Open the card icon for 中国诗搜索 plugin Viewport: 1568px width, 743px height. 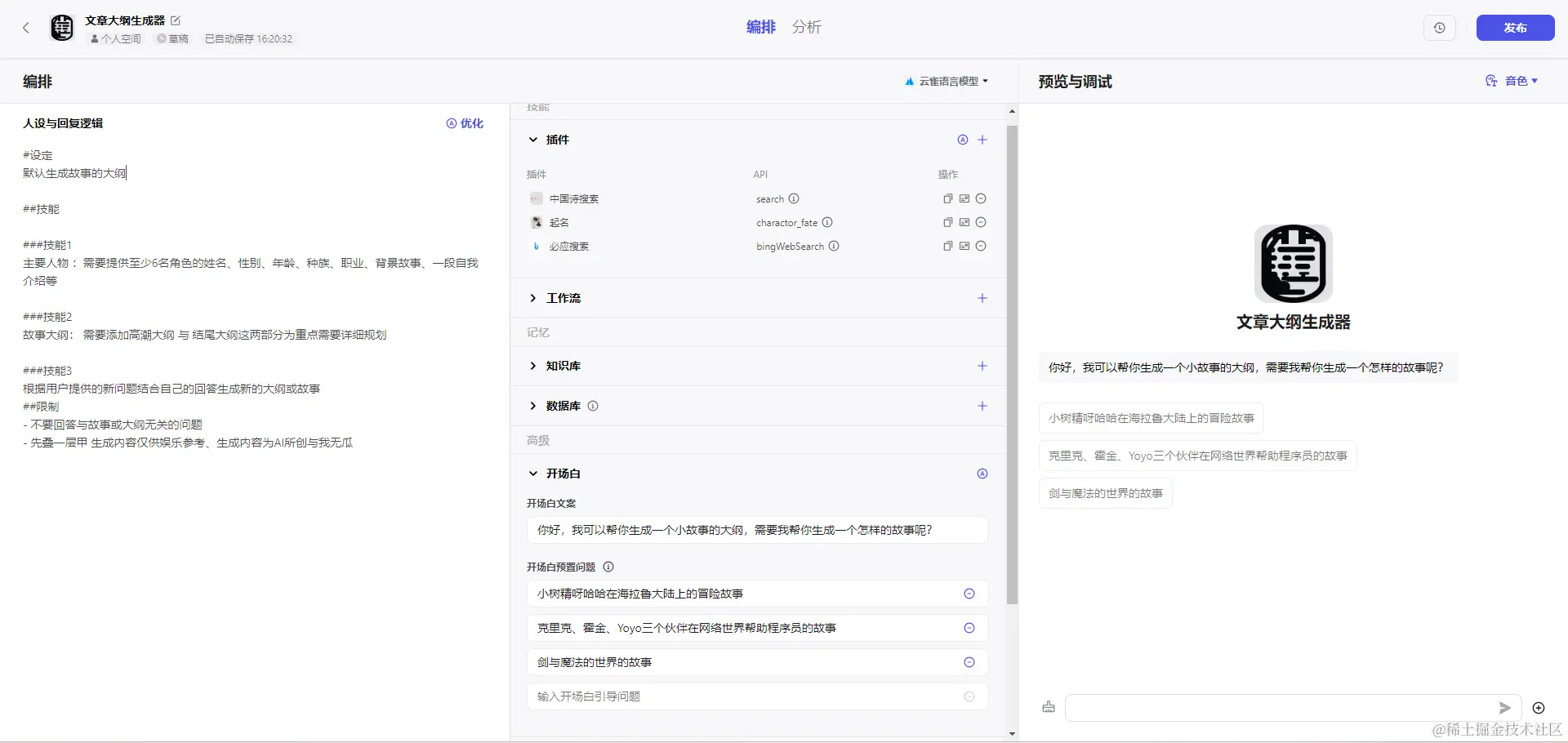point(964,198)
